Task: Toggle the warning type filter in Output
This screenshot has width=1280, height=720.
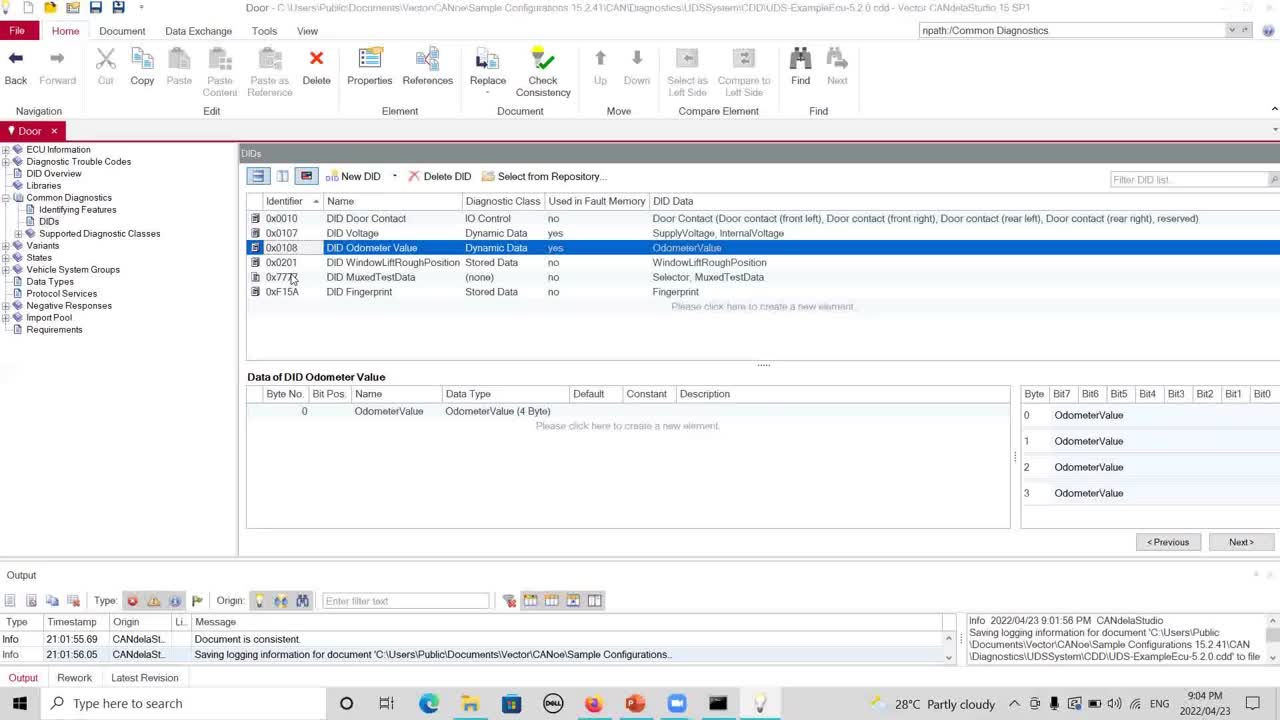Action: tap(153, 601)
